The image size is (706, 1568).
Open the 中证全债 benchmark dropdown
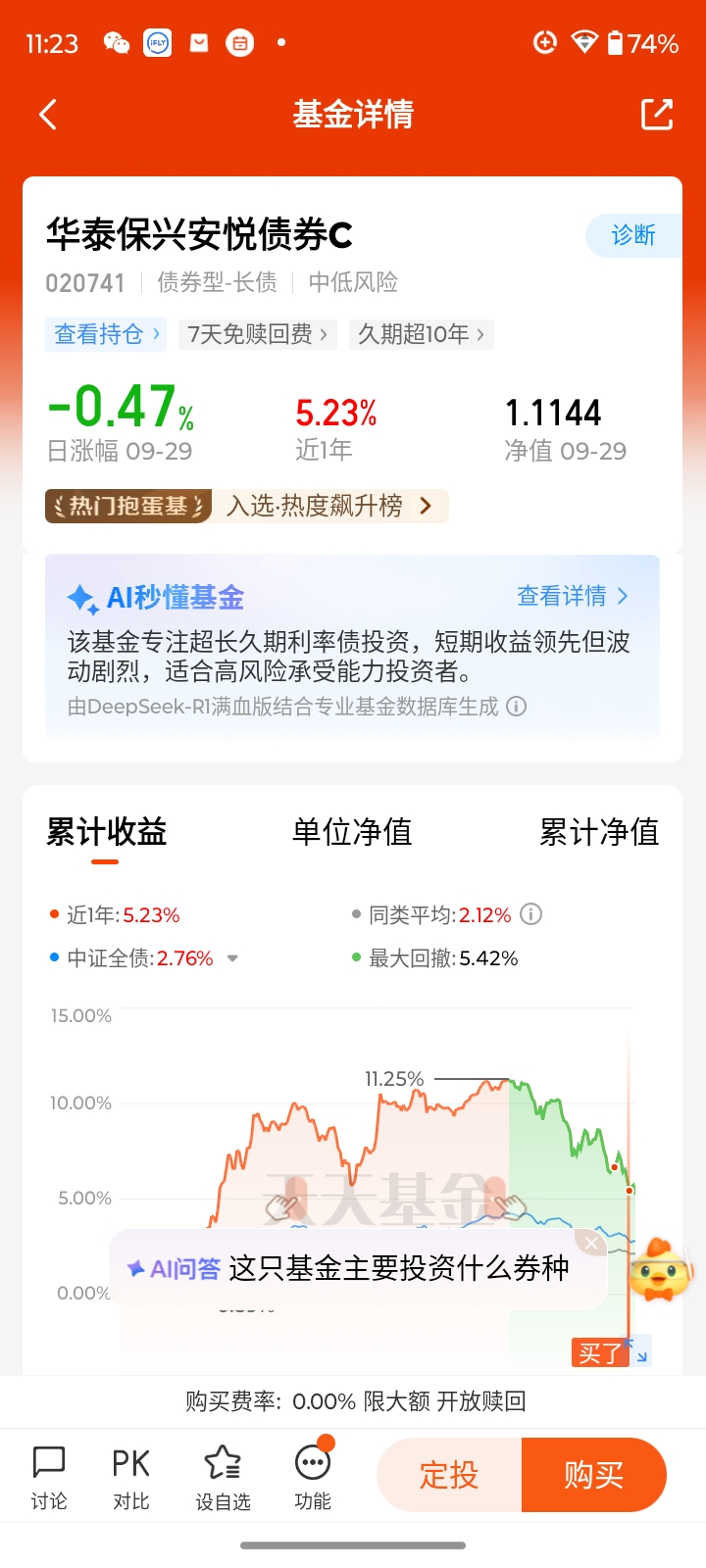point(232,958)
